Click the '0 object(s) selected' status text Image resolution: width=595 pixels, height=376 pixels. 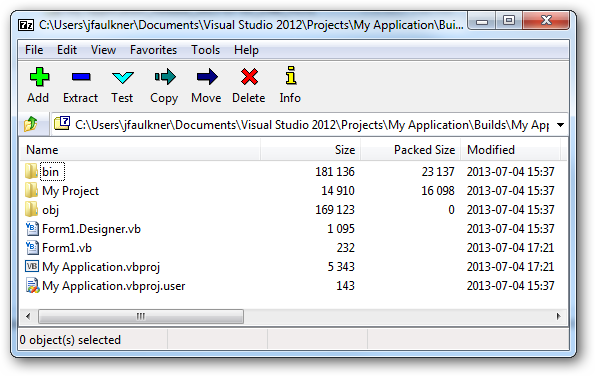pyautogui.click(x=70, y=340)
